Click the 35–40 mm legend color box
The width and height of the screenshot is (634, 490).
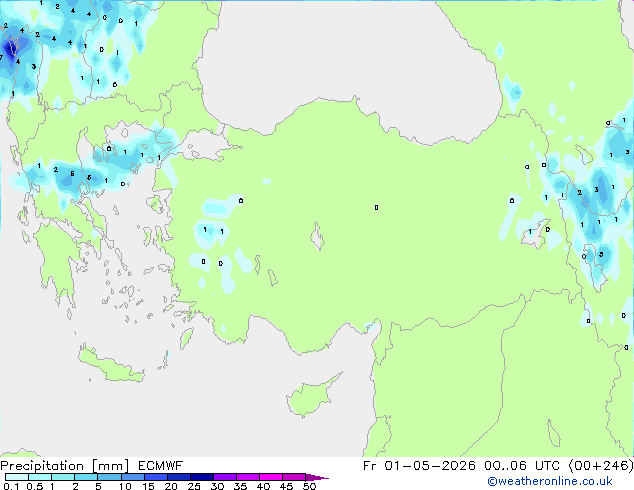[x=247, y=477]
